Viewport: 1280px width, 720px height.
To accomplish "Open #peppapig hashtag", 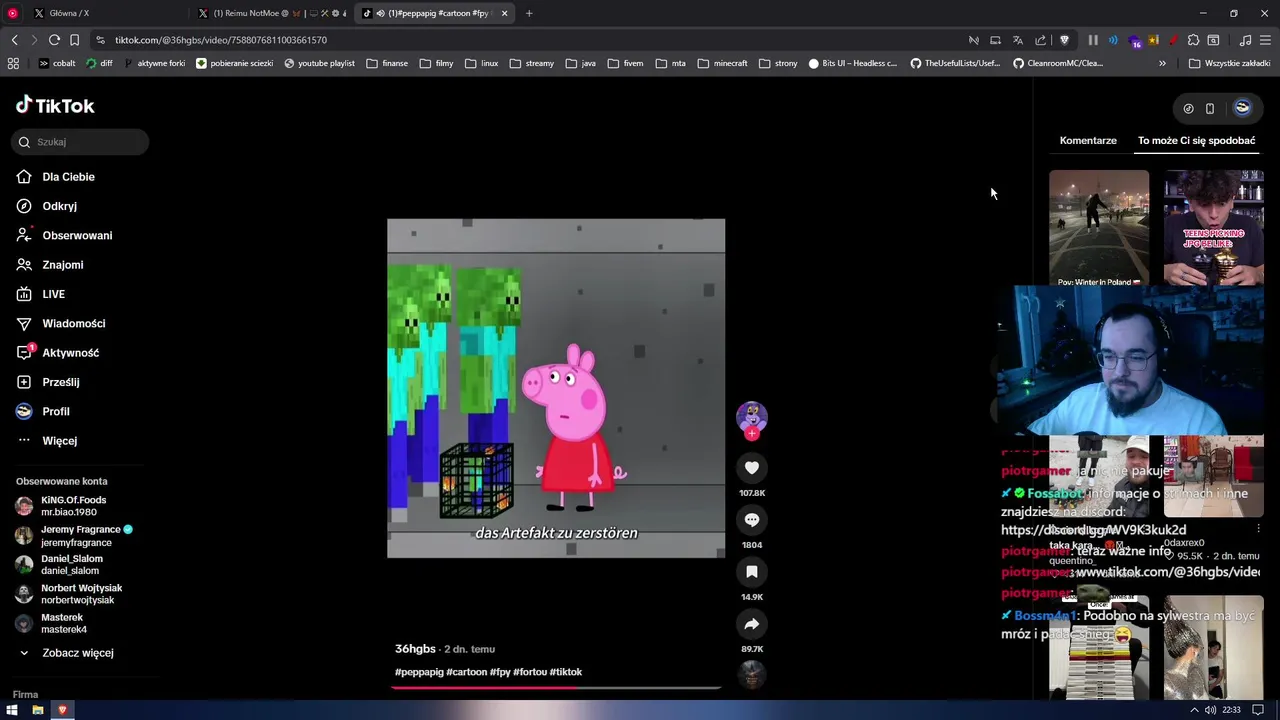I will coord(419,672).
